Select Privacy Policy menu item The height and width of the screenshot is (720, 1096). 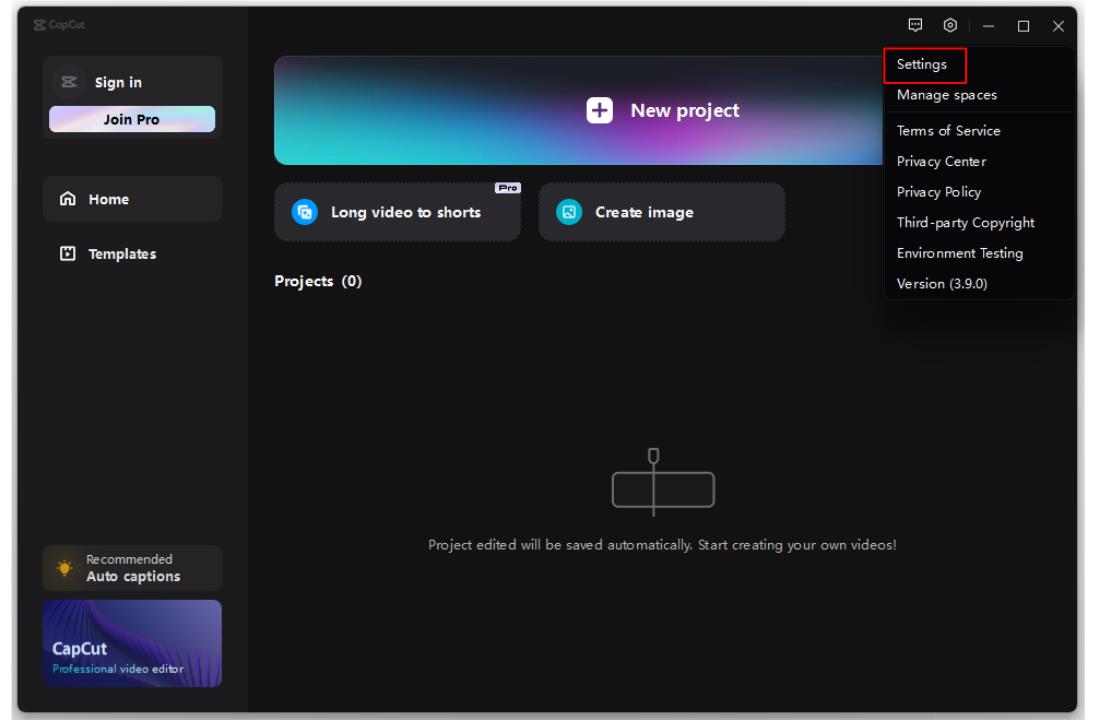(x=979, y=192)
